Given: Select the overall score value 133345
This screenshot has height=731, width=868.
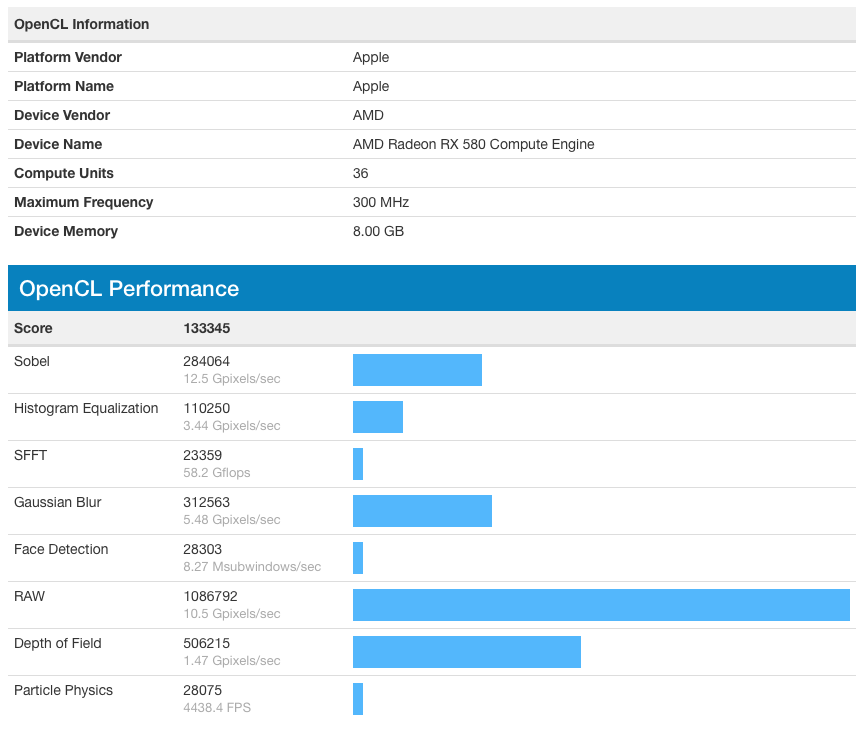Looking at the screenshot, I should 206,328.
